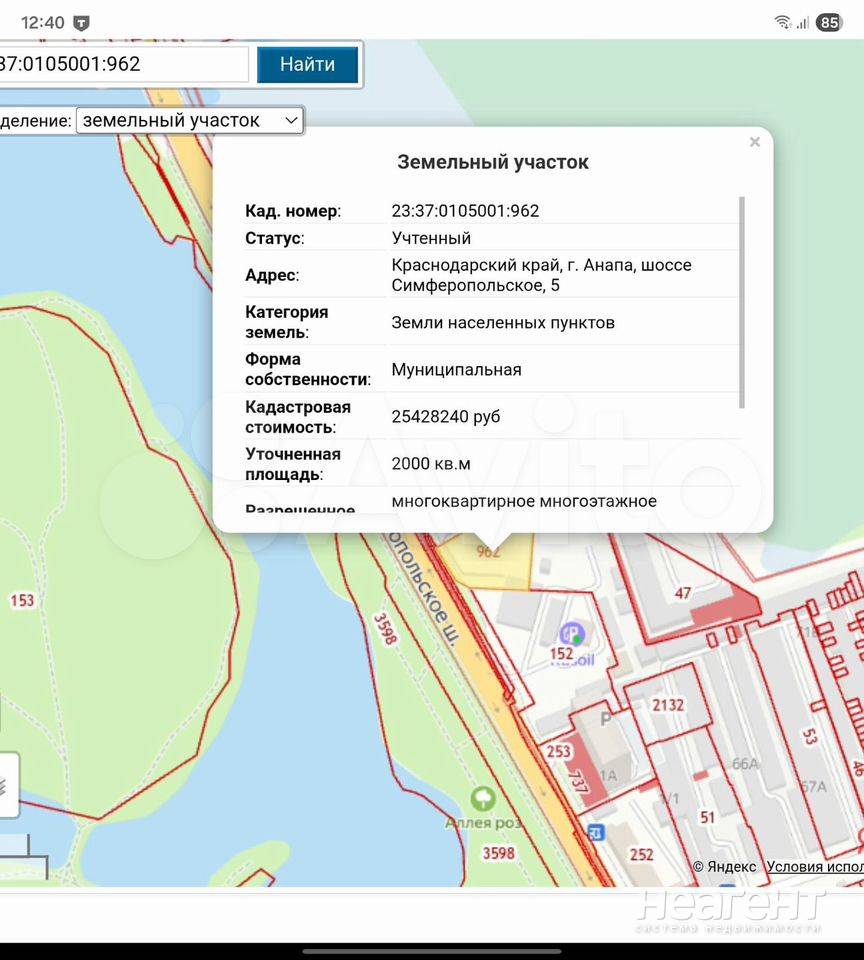Select parcel 2132 on the map
The image size is (864, 960).
click(668, 705)
